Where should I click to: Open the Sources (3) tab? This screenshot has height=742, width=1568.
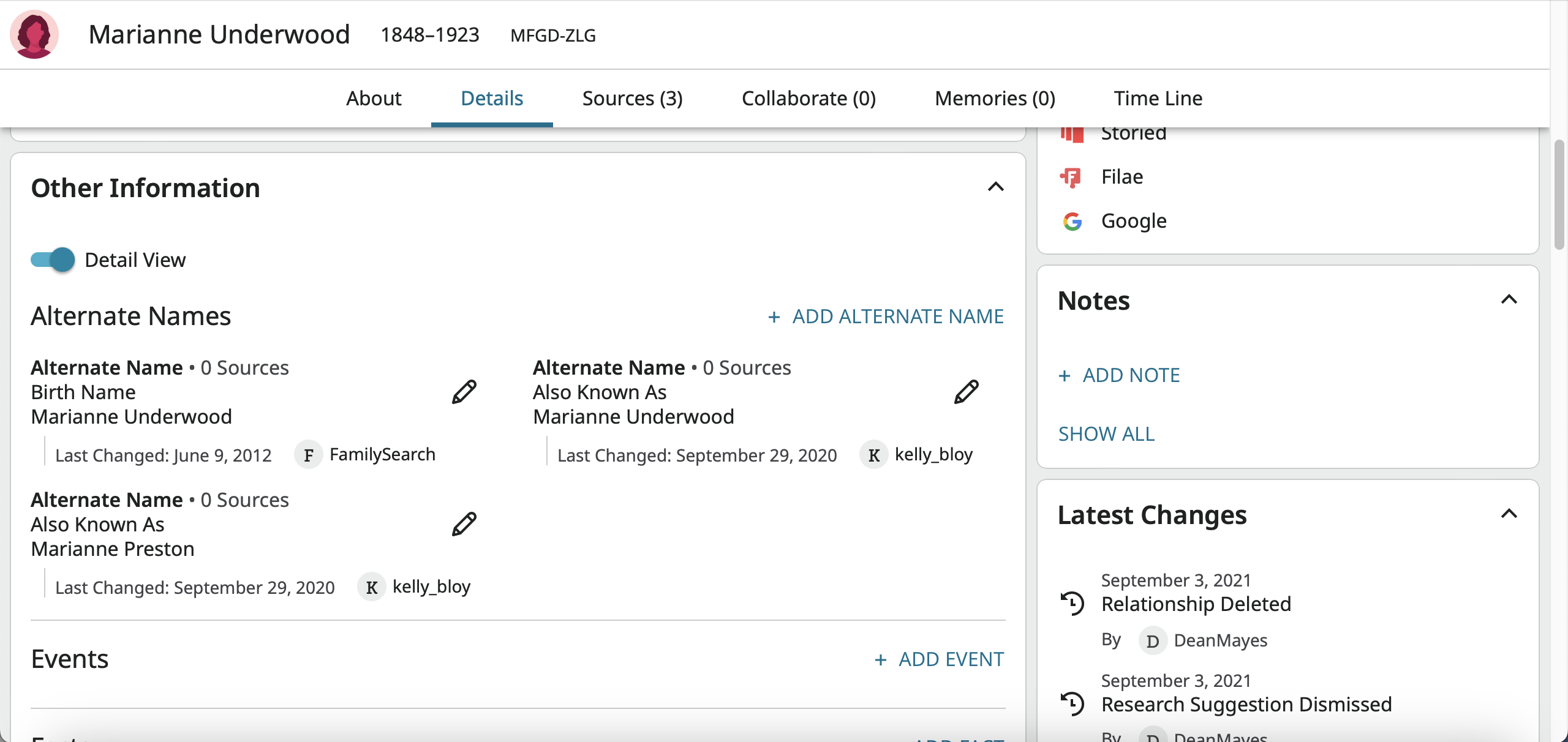point(633,98)
